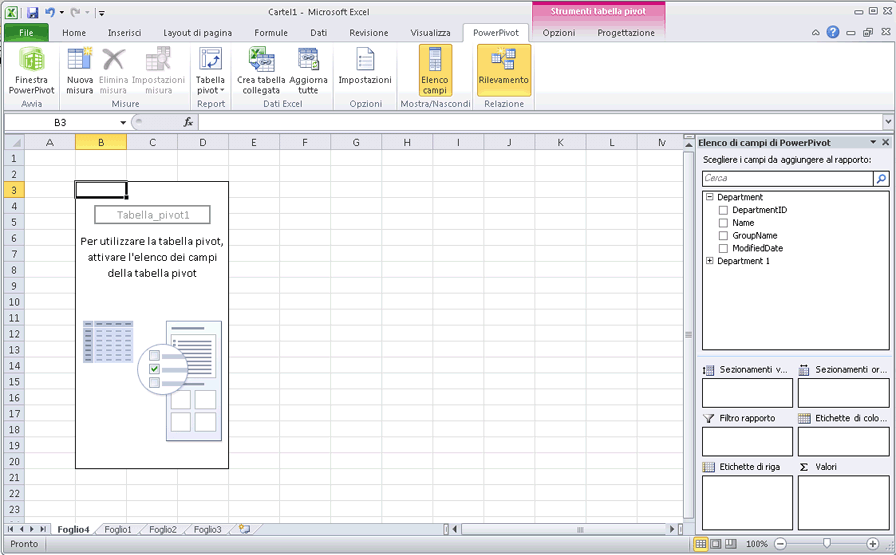Switch to sheet Foglio2

coord(163,530)
